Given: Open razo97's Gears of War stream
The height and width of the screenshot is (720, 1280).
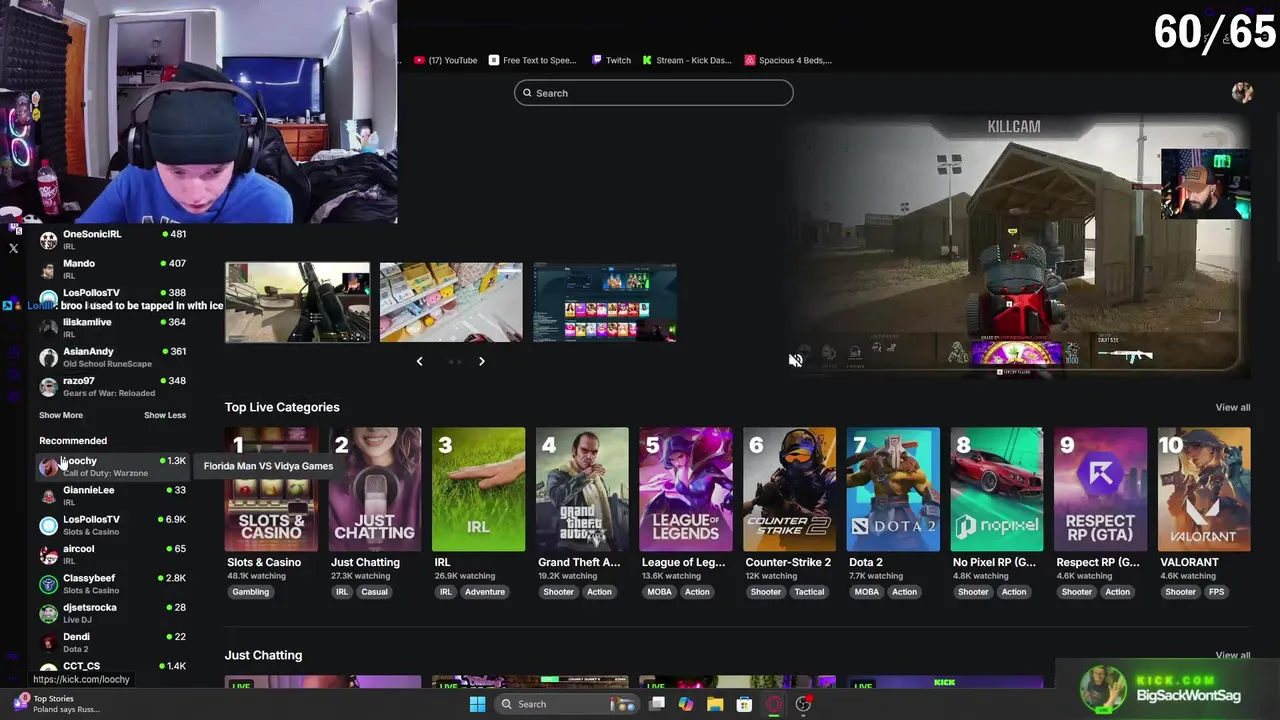Looking at the screenshot, I should click(112, 386).
